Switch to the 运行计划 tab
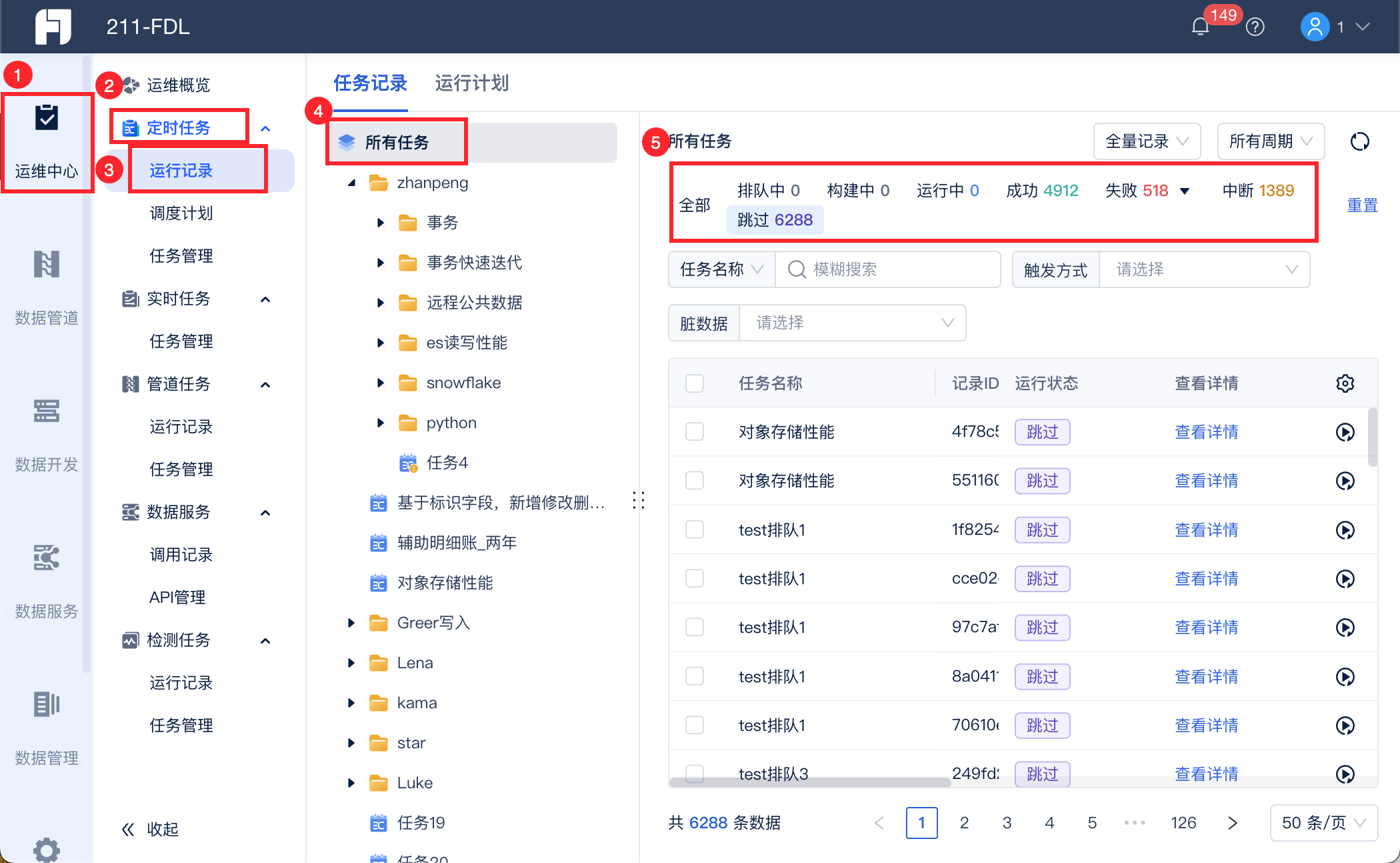Viewport: 1400px width, 863px height. [471, 83]
